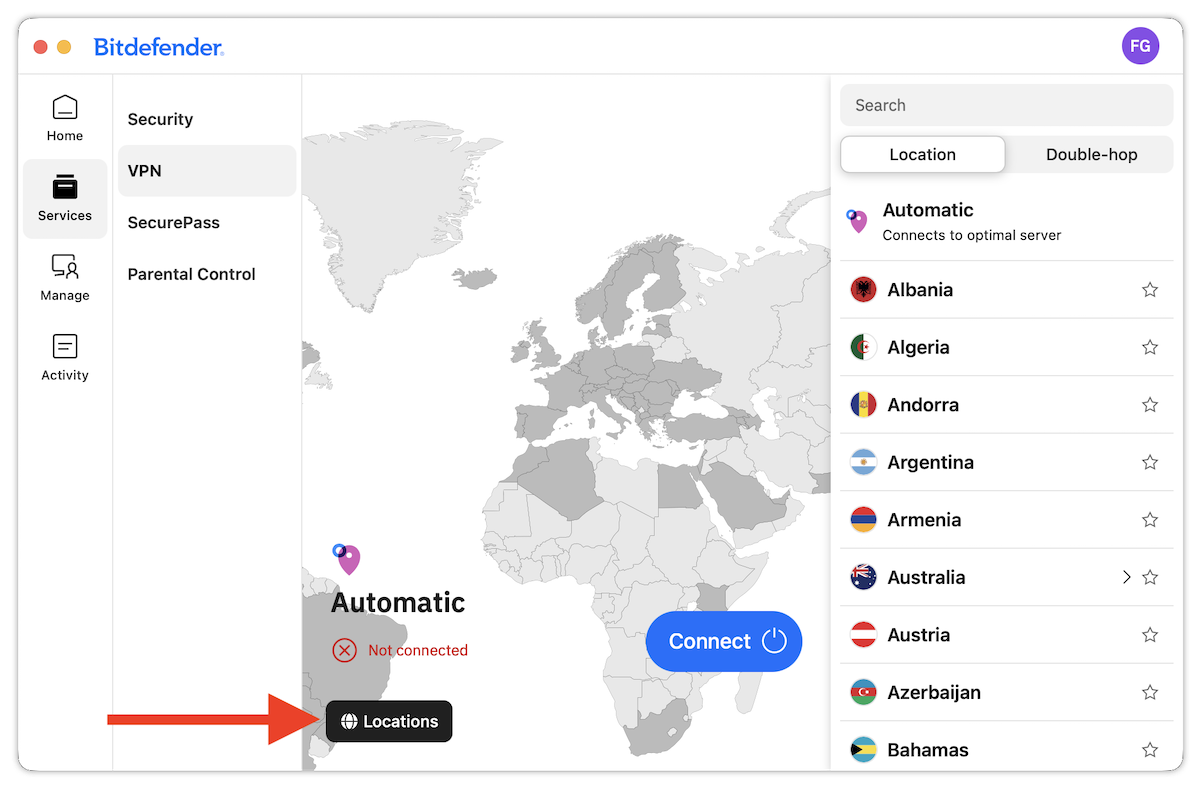Click the blue Connect button
The image size is (1200, 790).
tap(724, 641)
